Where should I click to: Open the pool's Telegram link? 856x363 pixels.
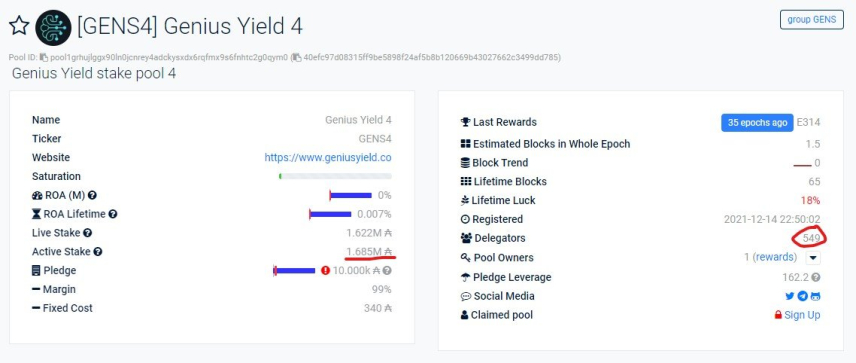[802, 296]
